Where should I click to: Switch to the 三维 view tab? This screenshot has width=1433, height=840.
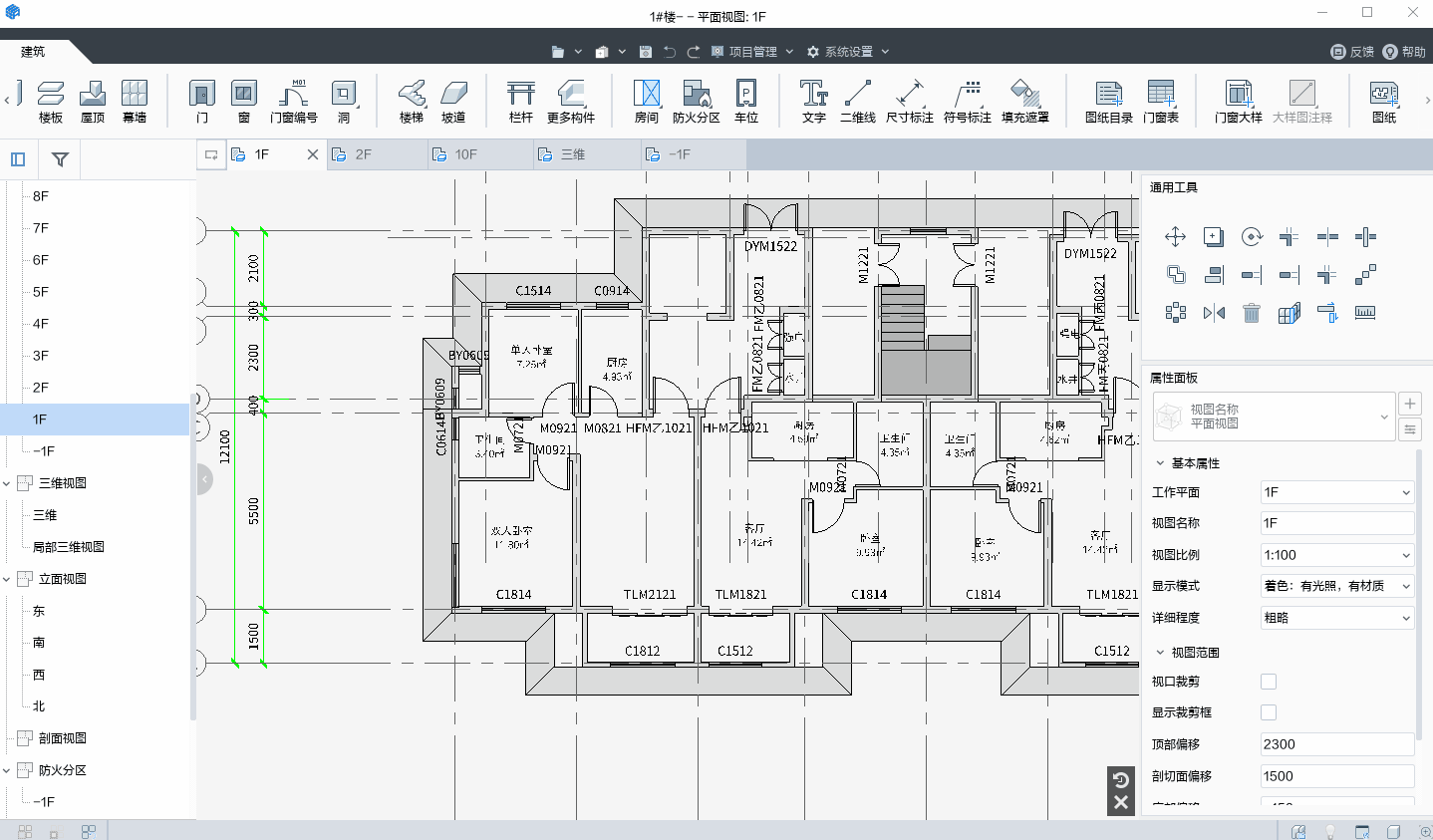pos(588,154)
